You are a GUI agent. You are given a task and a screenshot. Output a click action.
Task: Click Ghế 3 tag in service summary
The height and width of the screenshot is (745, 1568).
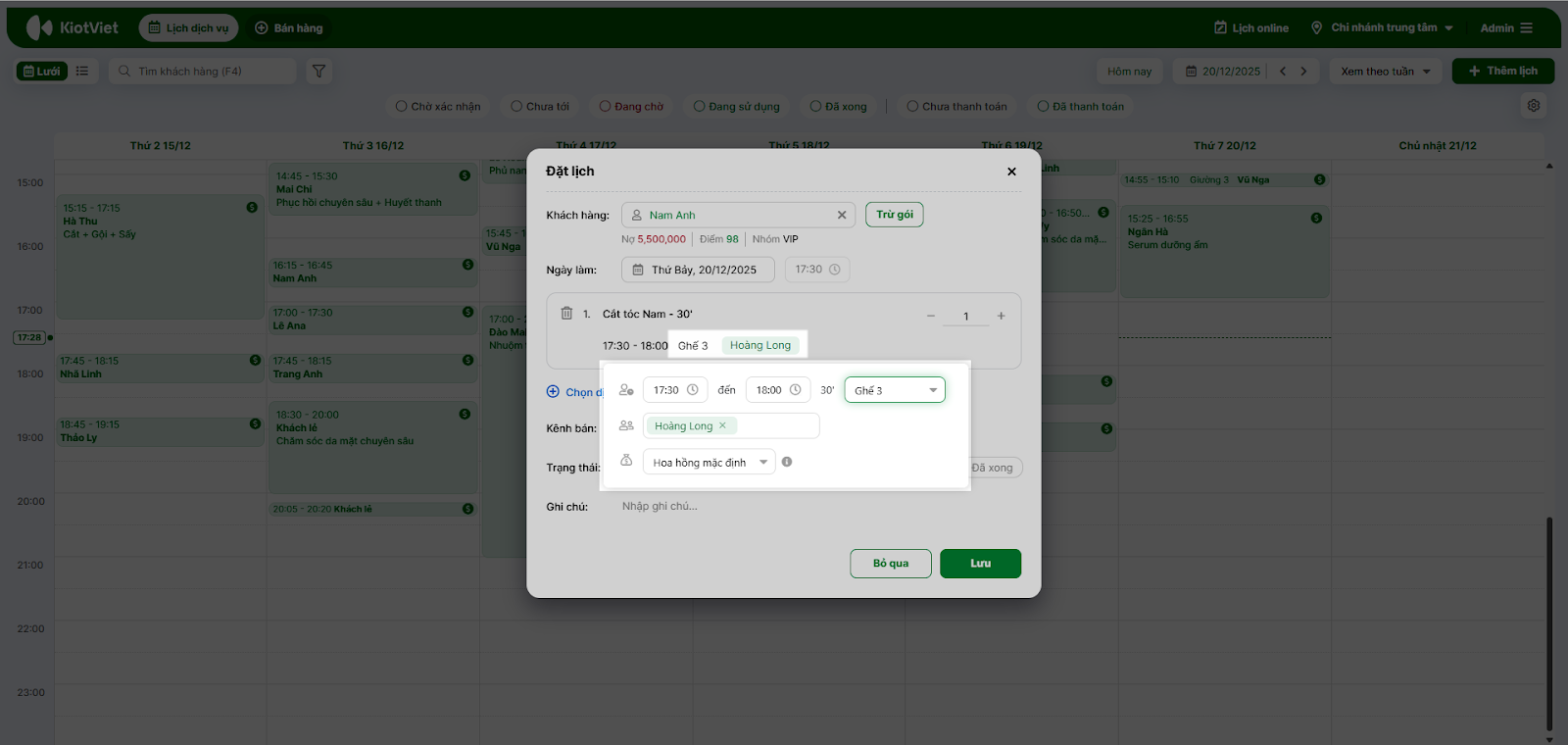click(x=693, y=345)
